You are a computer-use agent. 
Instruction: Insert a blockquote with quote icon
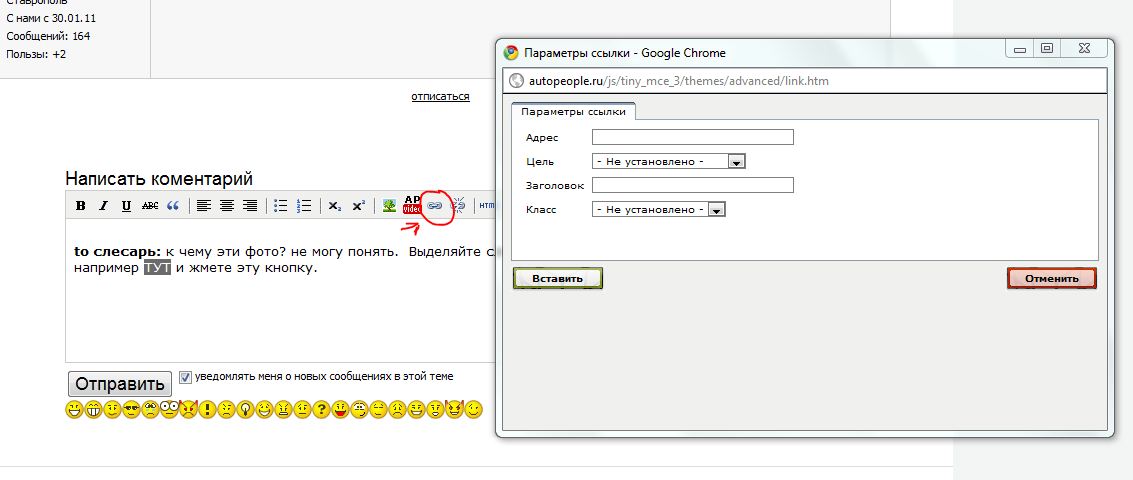[173, 206]
